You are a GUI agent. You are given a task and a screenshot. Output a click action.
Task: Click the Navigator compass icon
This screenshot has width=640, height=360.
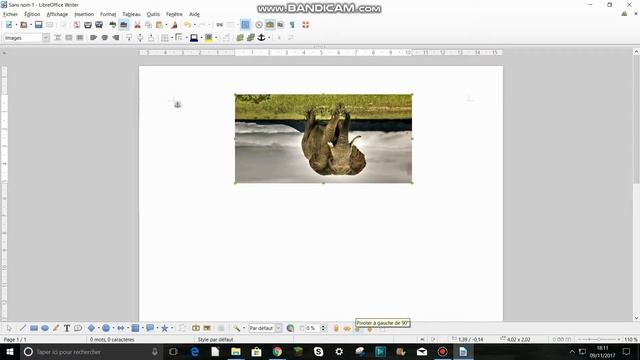click(x=259, y=25)
